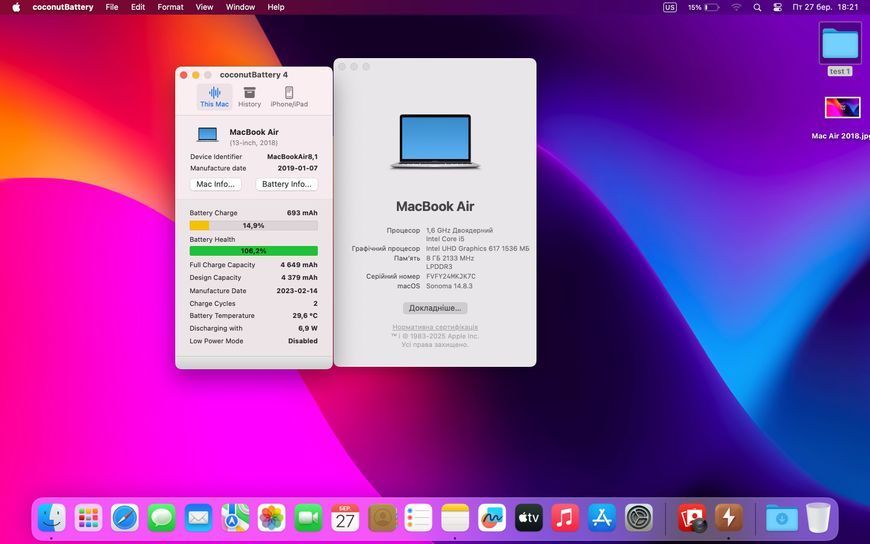Viewport: 870px width, 544px height.
Task: Open FaceTime from the Dock
Action: point(308,518)
